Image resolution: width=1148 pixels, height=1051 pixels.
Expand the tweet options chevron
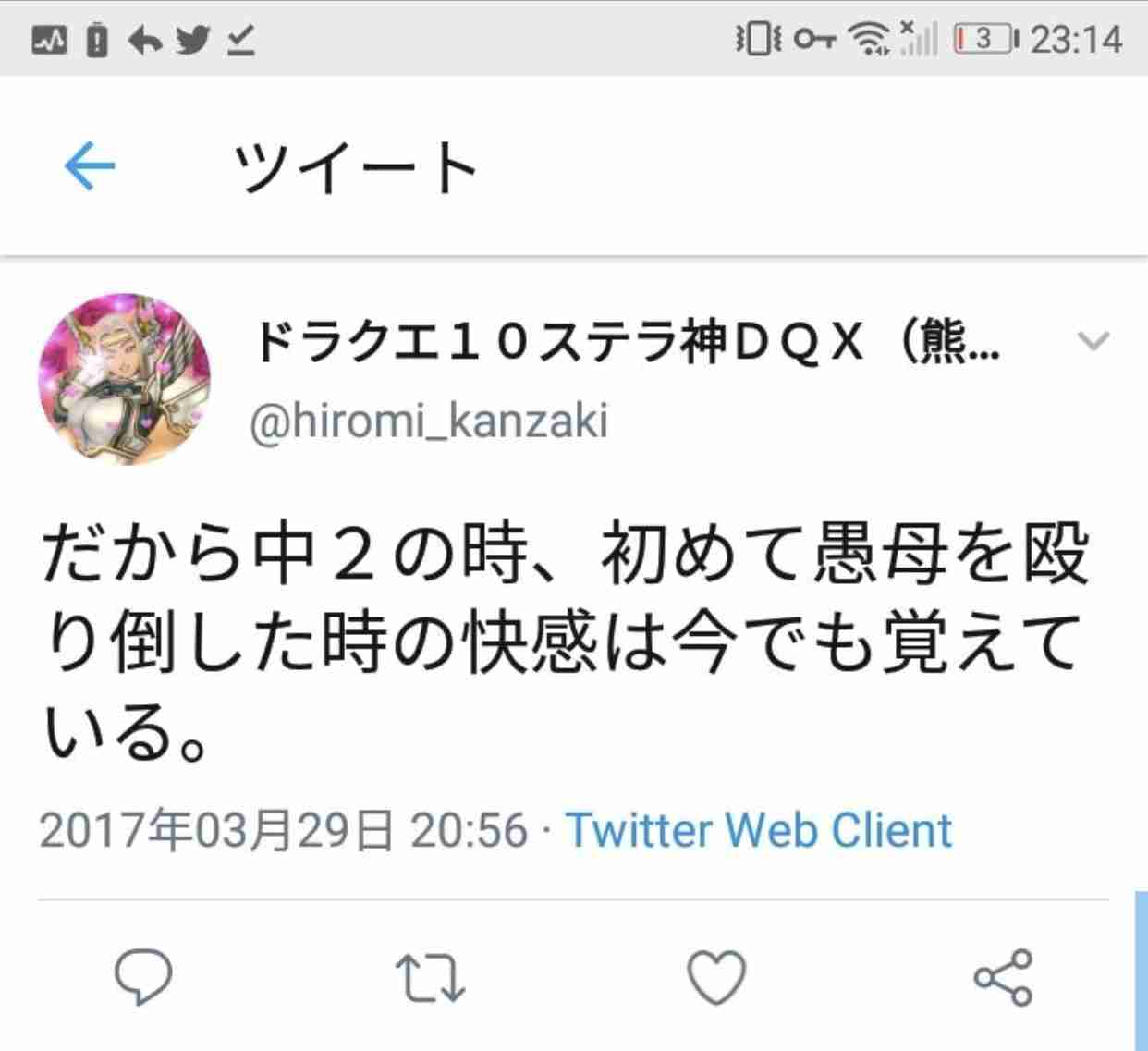[1093, 342]
